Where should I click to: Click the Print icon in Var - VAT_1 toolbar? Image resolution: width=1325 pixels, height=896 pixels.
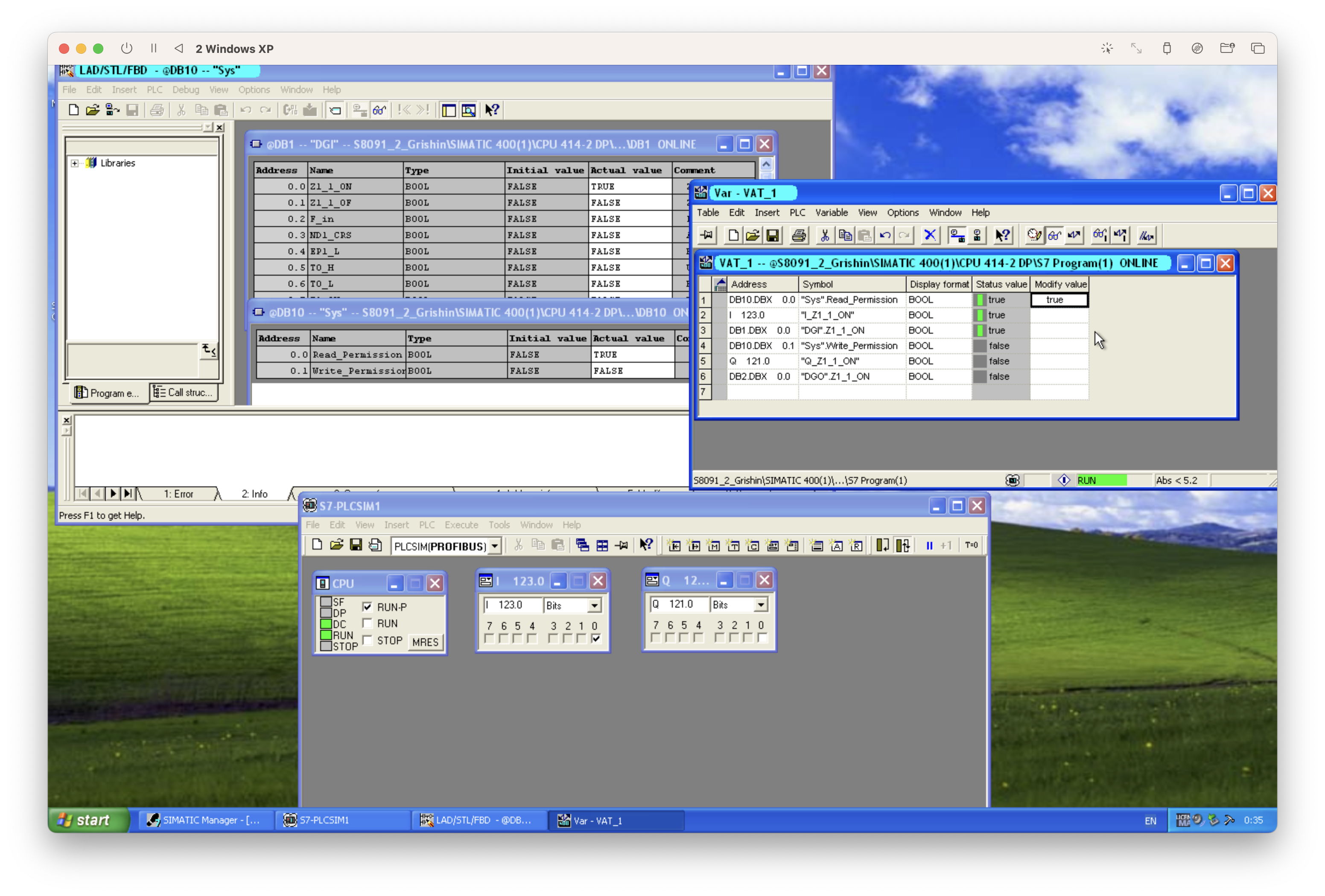pos(799,235)
